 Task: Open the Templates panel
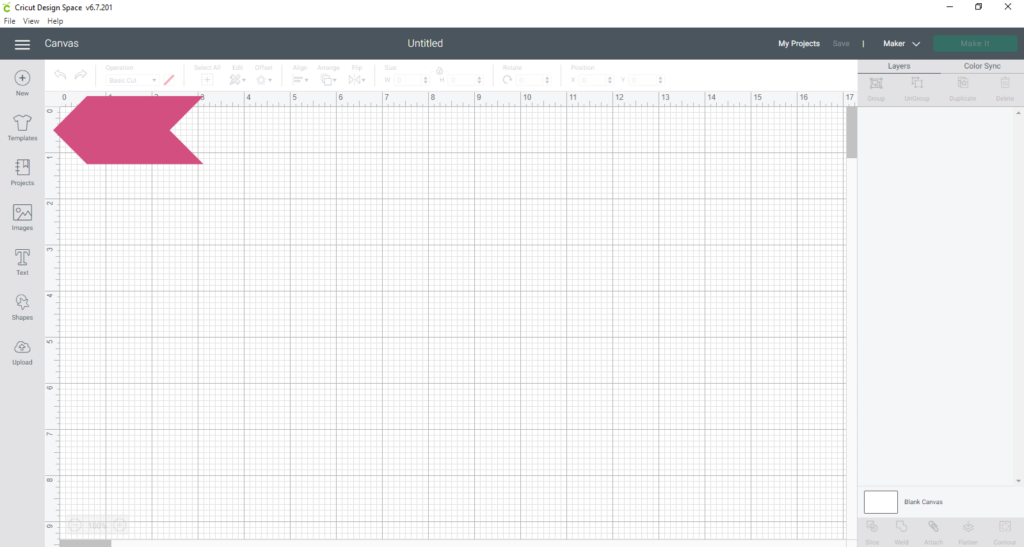[22, 128]
